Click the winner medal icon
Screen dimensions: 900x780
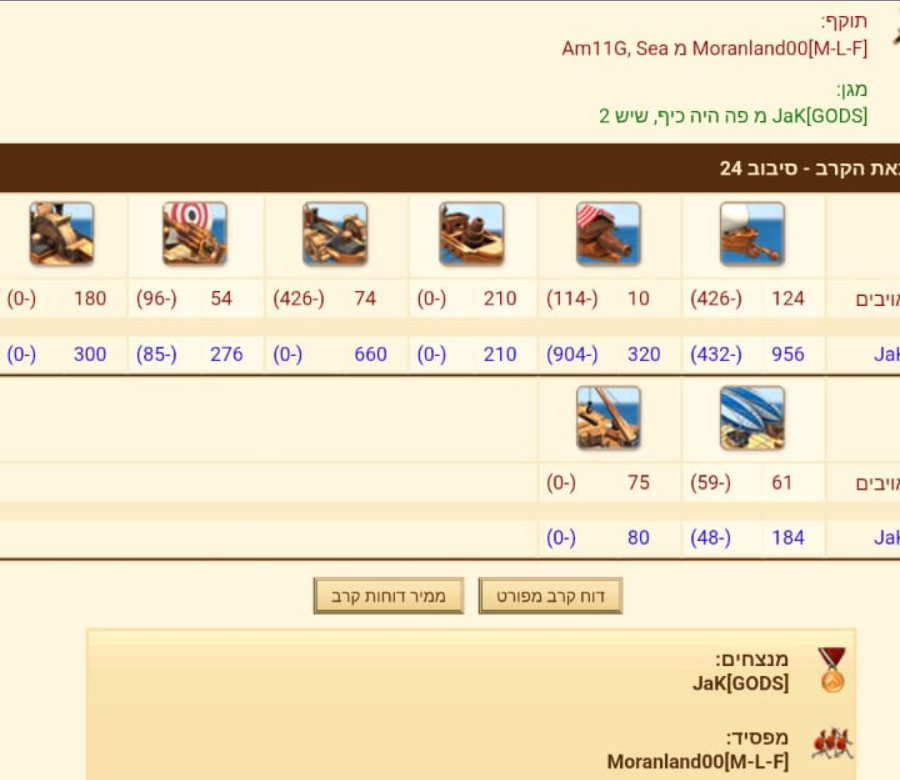click(x=832, y=669)
